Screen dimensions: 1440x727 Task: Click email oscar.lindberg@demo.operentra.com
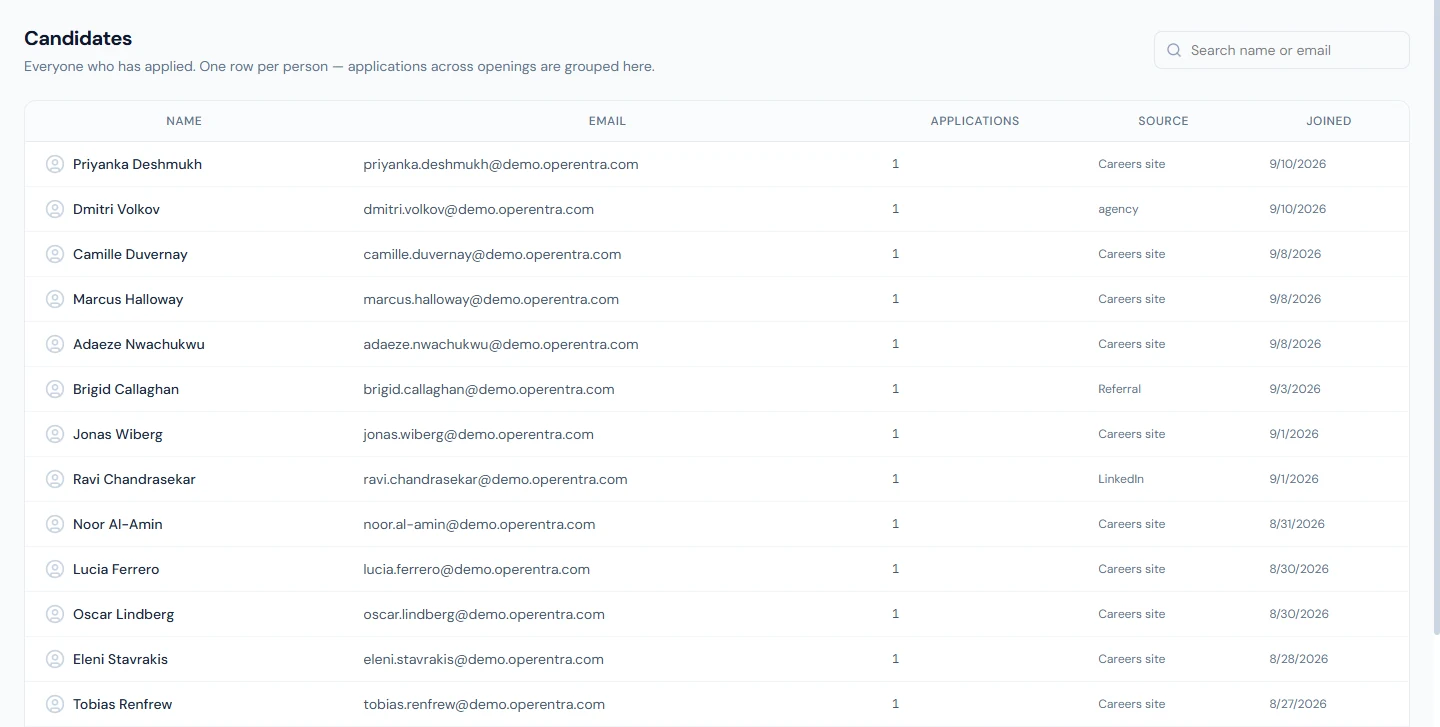(x=484, y=614)
